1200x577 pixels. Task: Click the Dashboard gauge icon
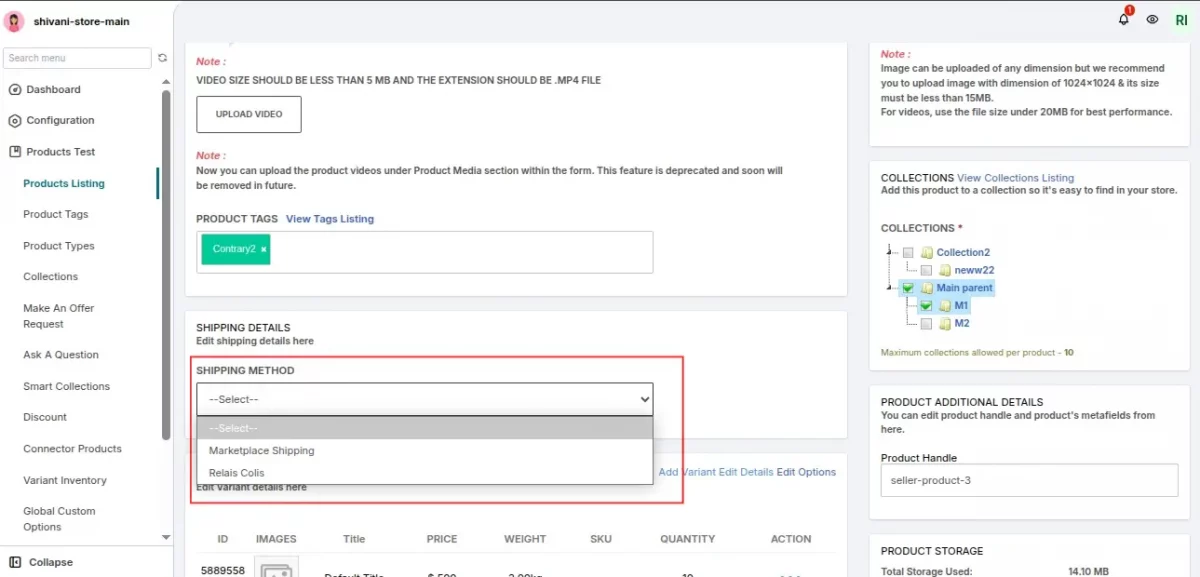tap(15, 90)
